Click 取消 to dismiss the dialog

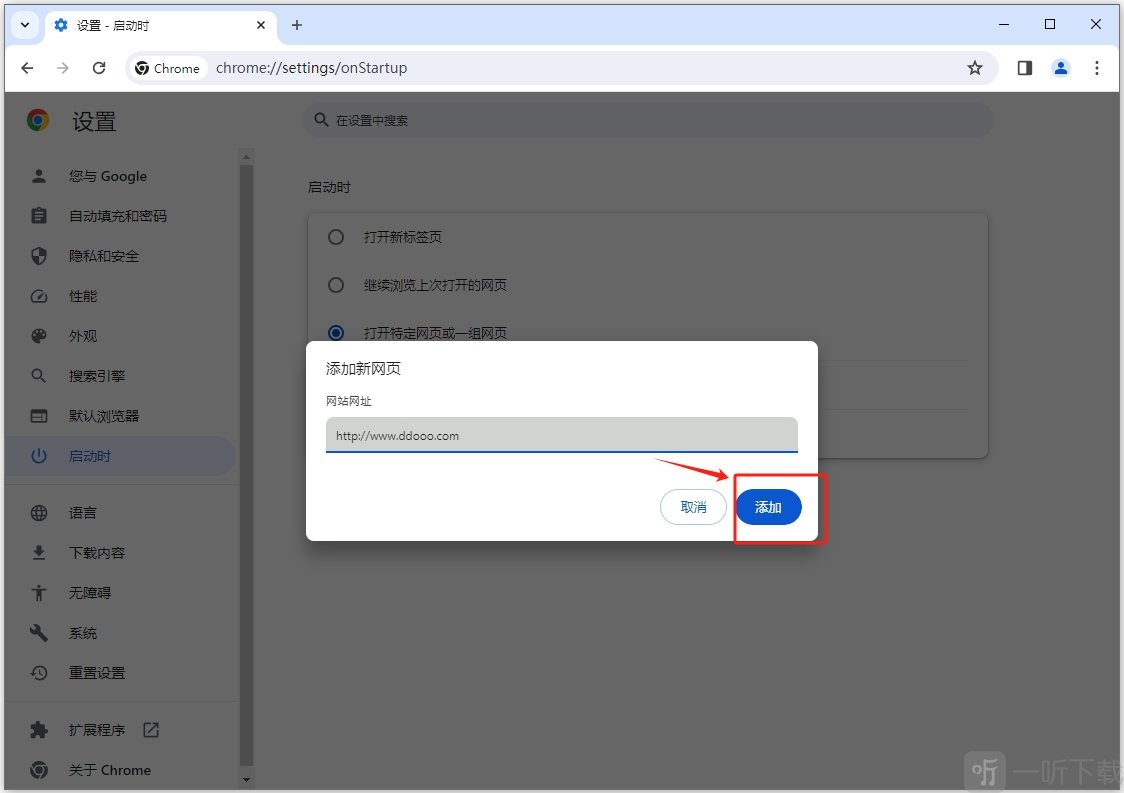[693, 507]
